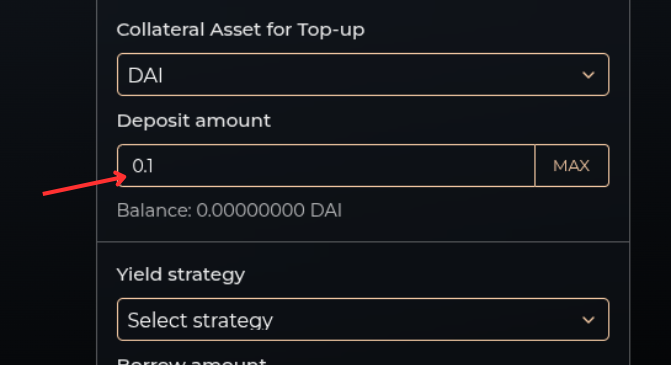Click the chevron in the DAI selector
The image size is (671, 365).
[588, 75]
